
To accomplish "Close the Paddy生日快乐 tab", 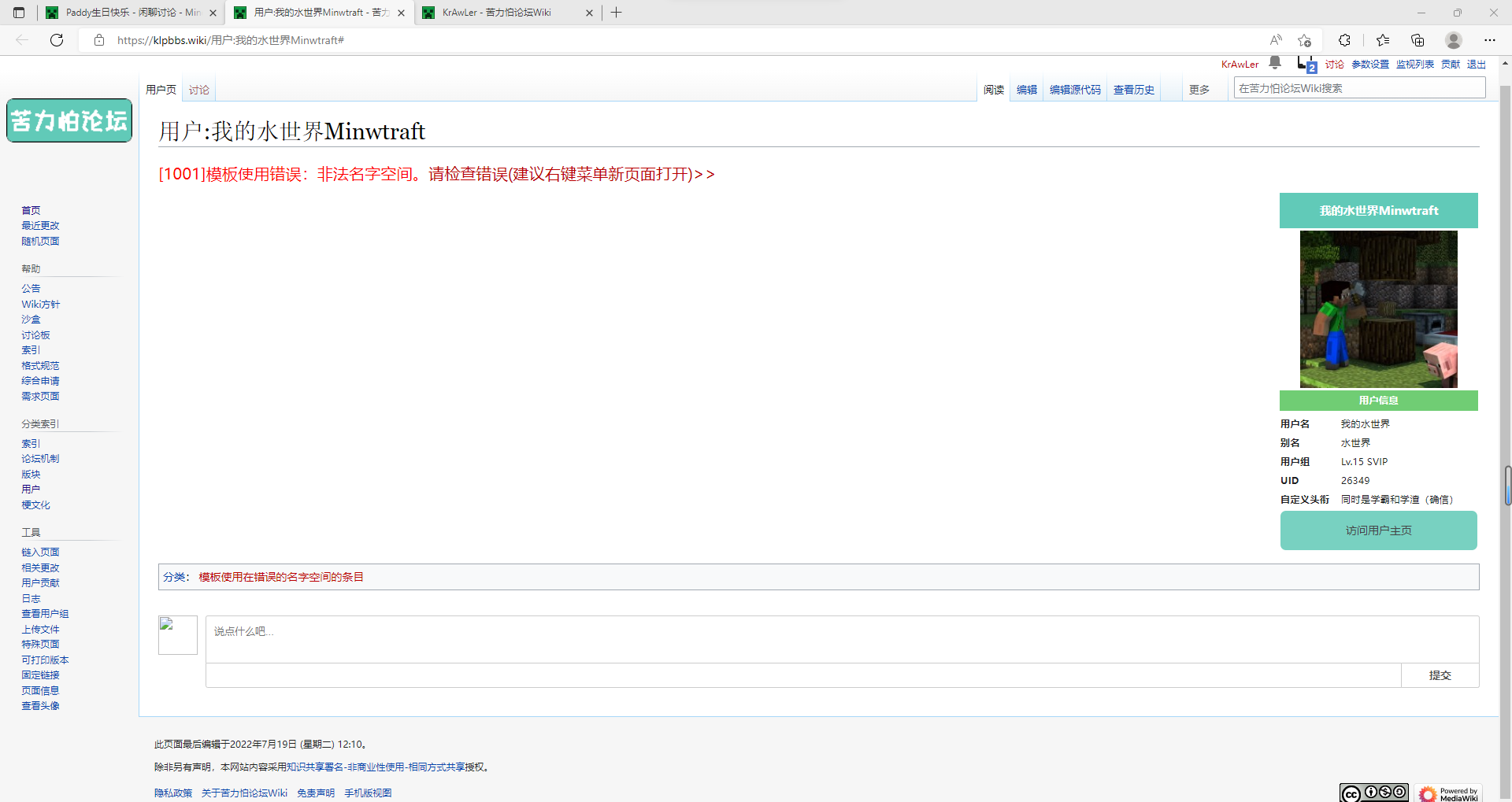I will click(213, 13).
